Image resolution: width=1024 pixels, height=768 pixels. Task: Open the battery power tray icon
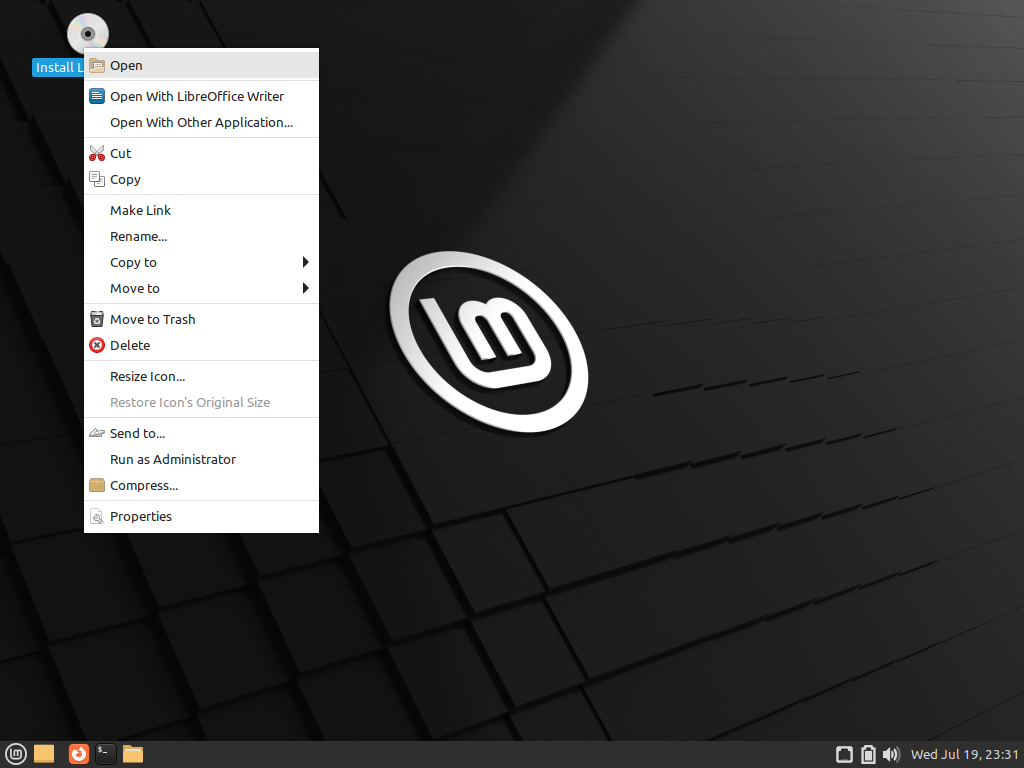click(868, 754)
